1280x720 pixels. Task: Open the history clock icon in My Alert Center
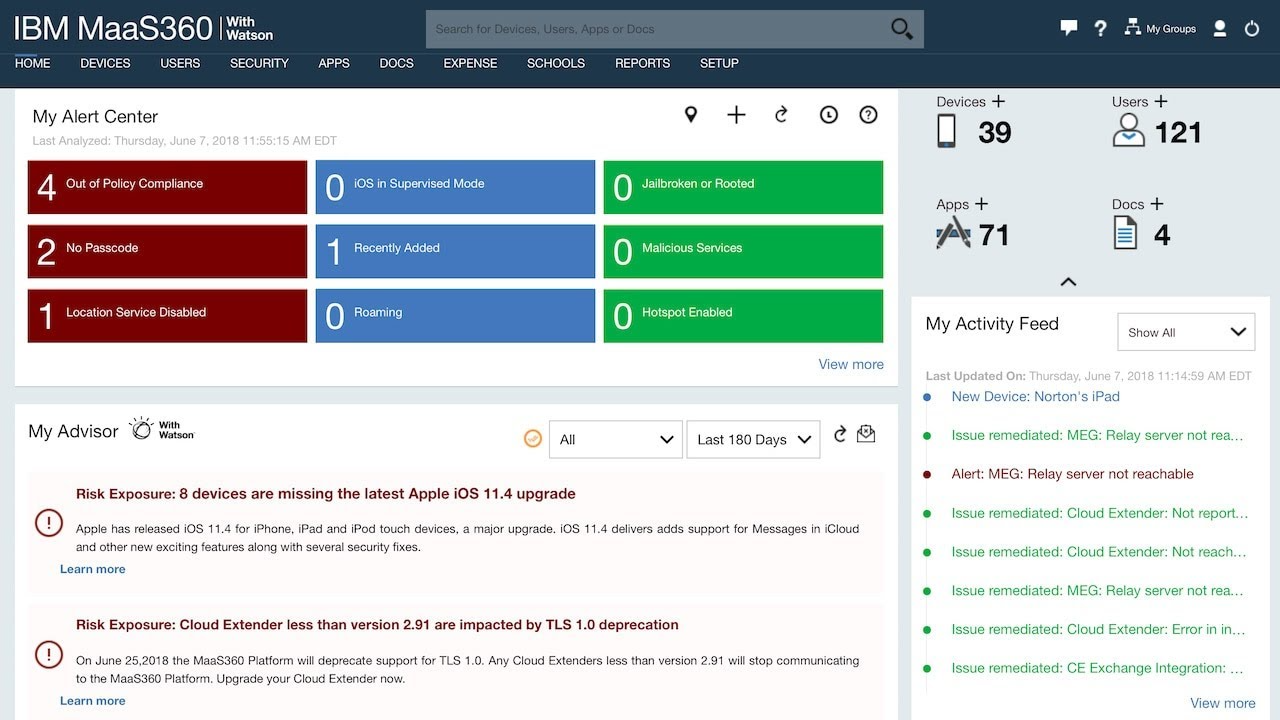[828, 114]
